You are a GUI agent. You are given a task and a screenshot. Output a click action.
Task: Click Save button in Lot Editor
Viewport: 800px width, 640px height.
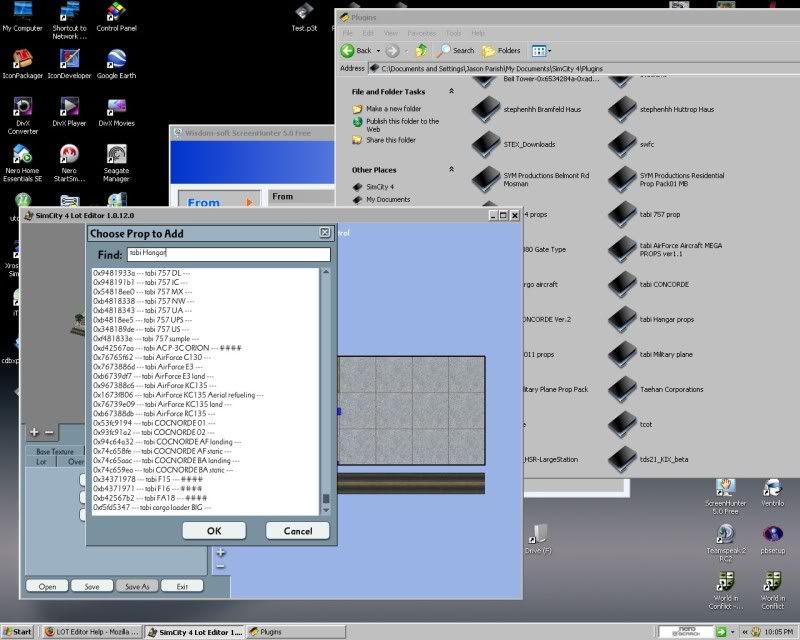coord(92,586)
